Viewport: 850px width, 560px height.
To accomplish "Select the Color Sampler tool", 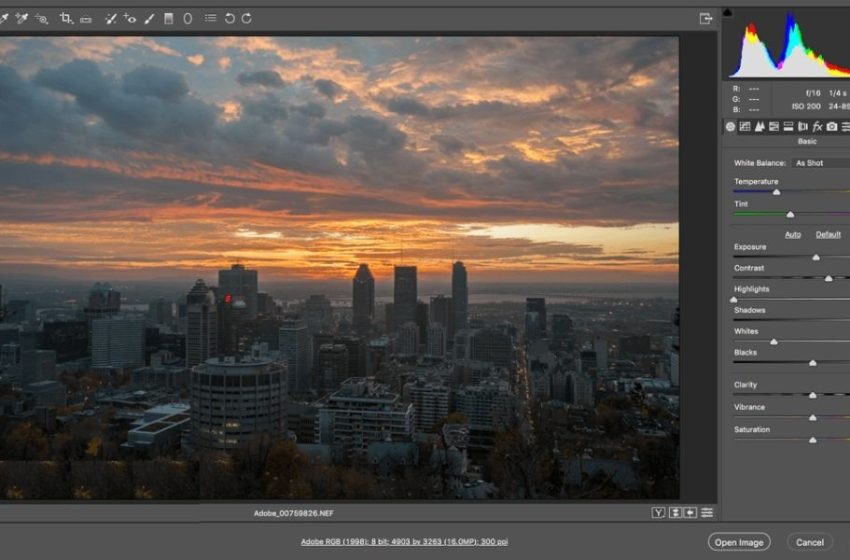I will point(22,18).
